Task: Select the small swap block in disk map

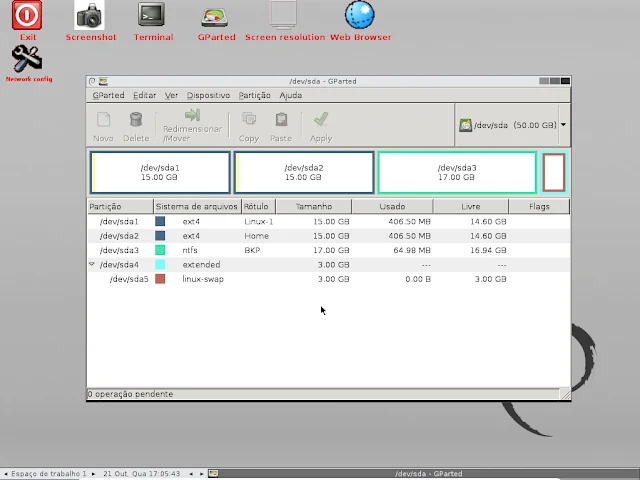Action: pyautogui.click(x=554, y=172)
